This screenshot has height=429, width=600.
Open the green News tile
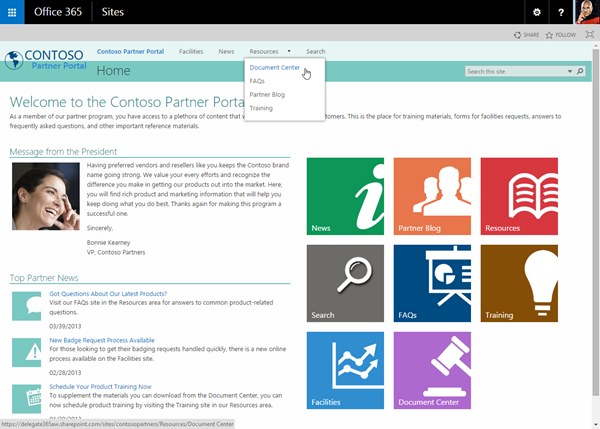click(x=344, y=196)
